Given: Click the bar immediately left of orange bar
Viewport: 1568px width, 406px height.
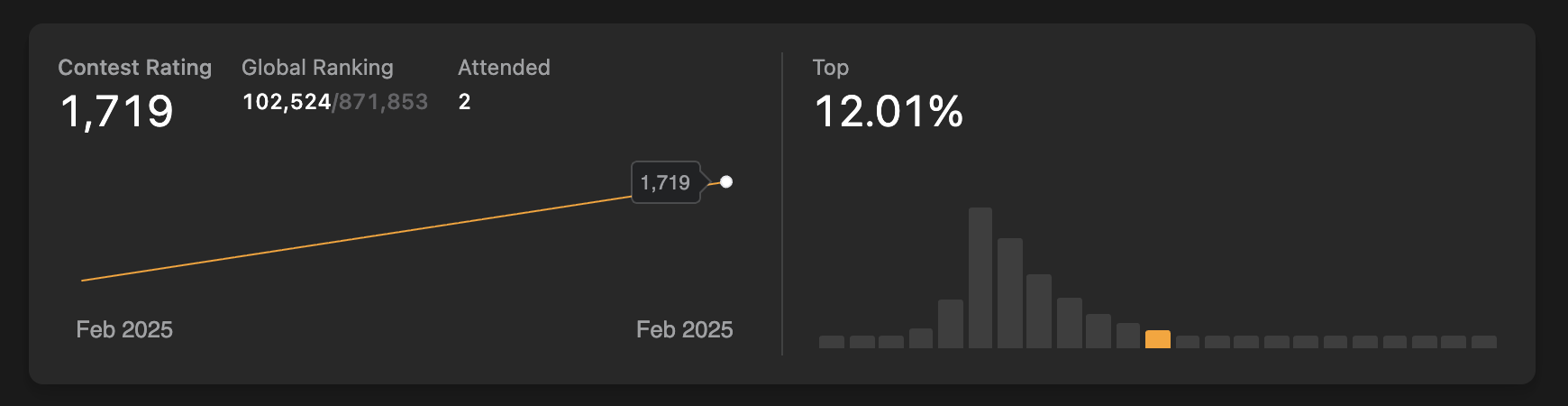Looking at the screenshot, I should pos(1128,336).
